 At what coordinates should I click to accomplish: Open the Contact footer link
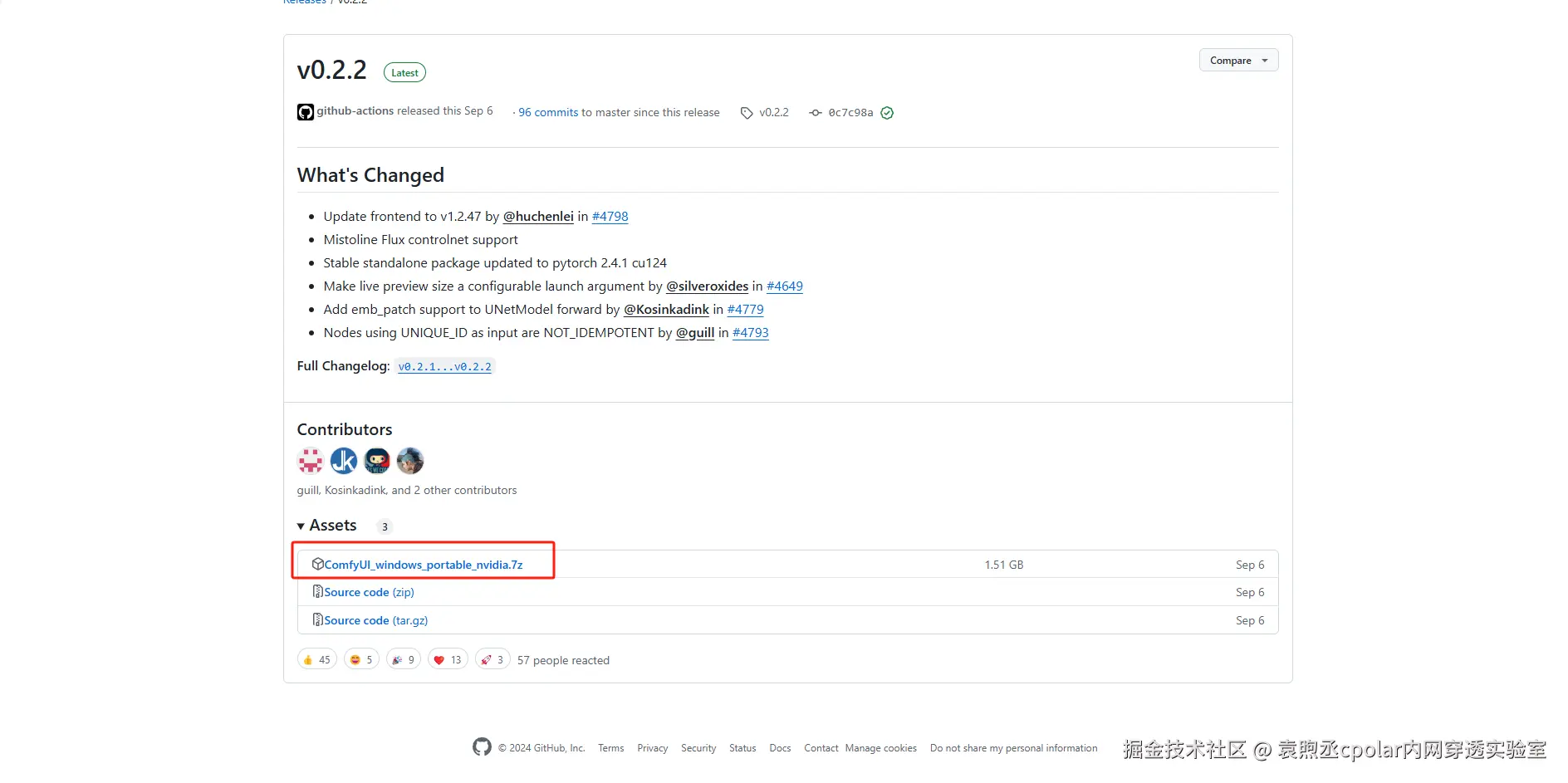[x=821, y=748]
